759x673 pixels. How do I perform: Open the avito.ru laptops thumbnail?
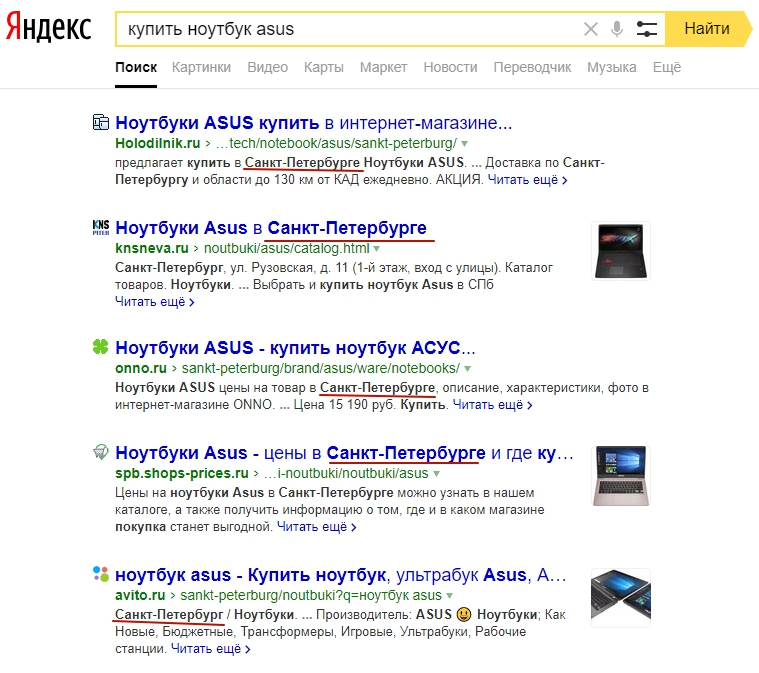[x=621, y=598]
